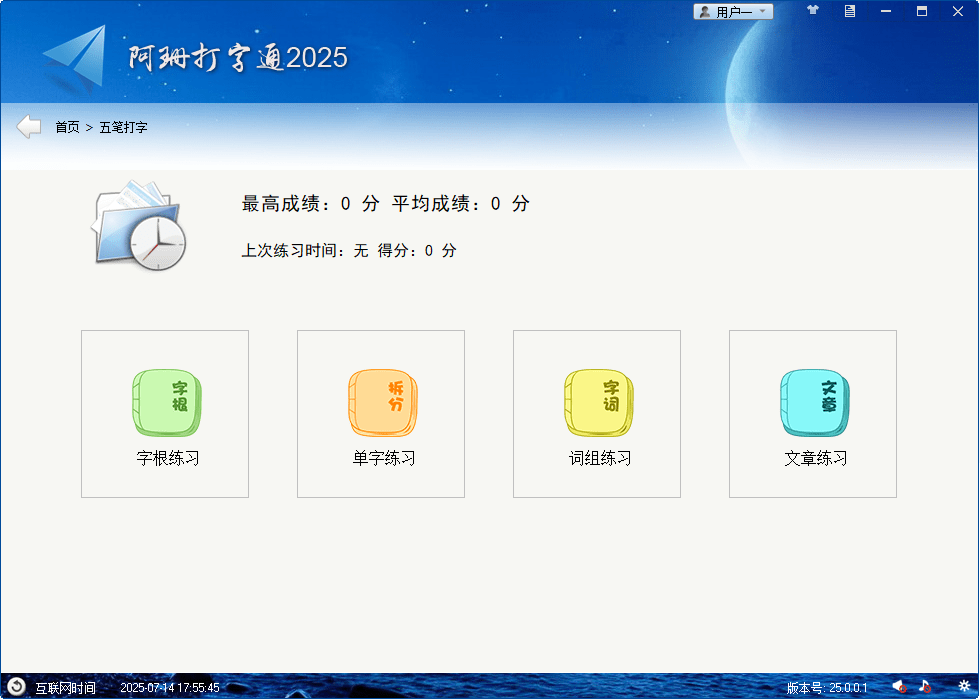This screenshot has height=700, width=980.
Task: Open records via the document icon
Action: point(848,11)
